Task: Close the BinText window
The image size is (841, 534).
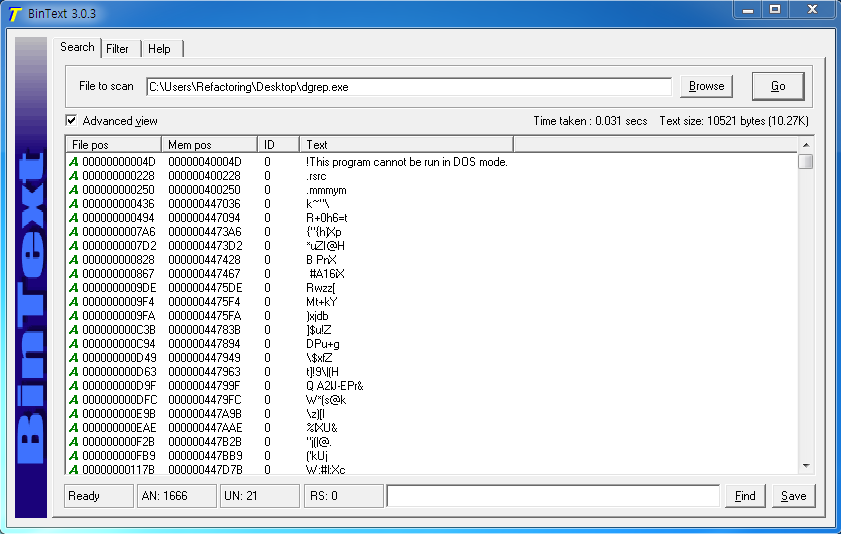Action: pos(813,9)
